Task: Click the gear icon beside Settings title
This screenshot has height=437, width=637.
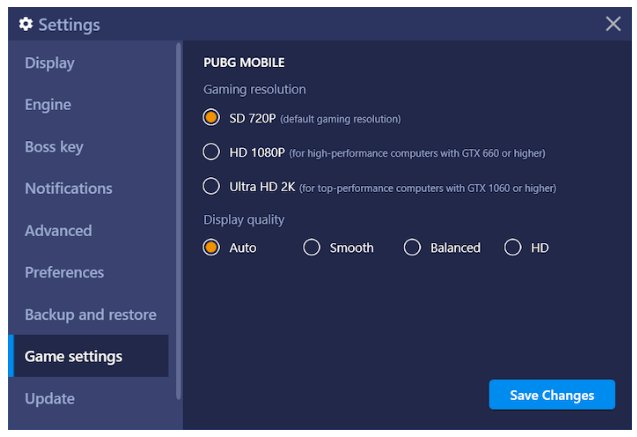Action: [26, 24]
